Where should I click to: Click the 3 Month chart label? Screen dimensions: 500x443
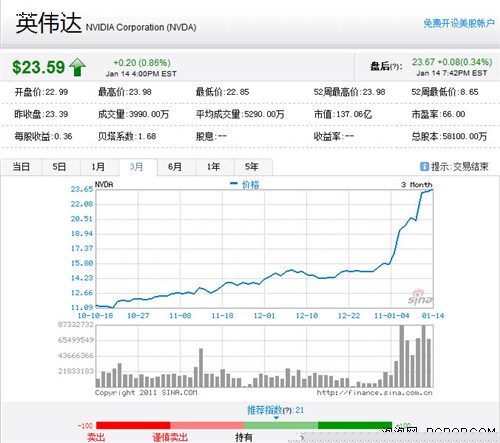(x=417, y=185)
